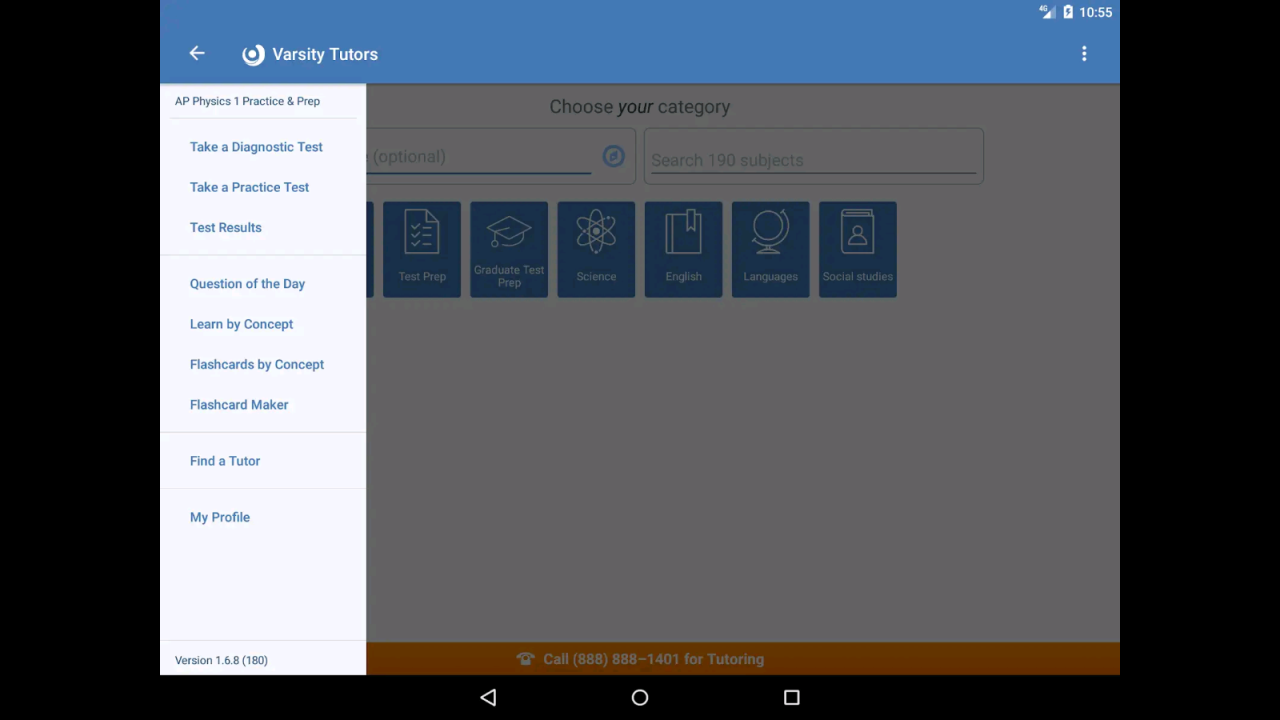Open the English category tile
The image size is (1280, 720).
[683, 249]
